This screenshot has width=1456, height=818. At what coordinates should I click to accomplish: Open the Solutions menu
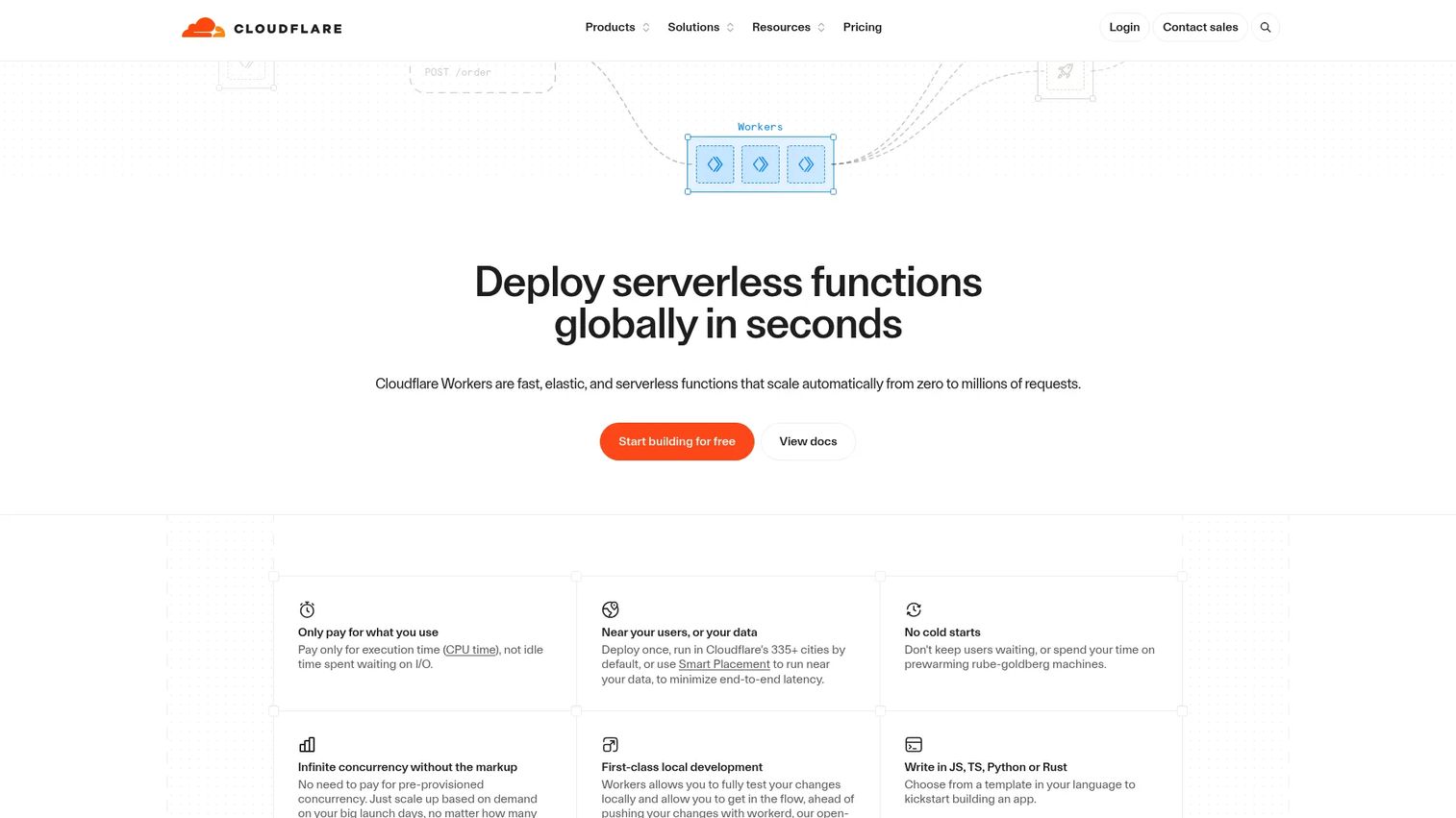pos(701,28)
